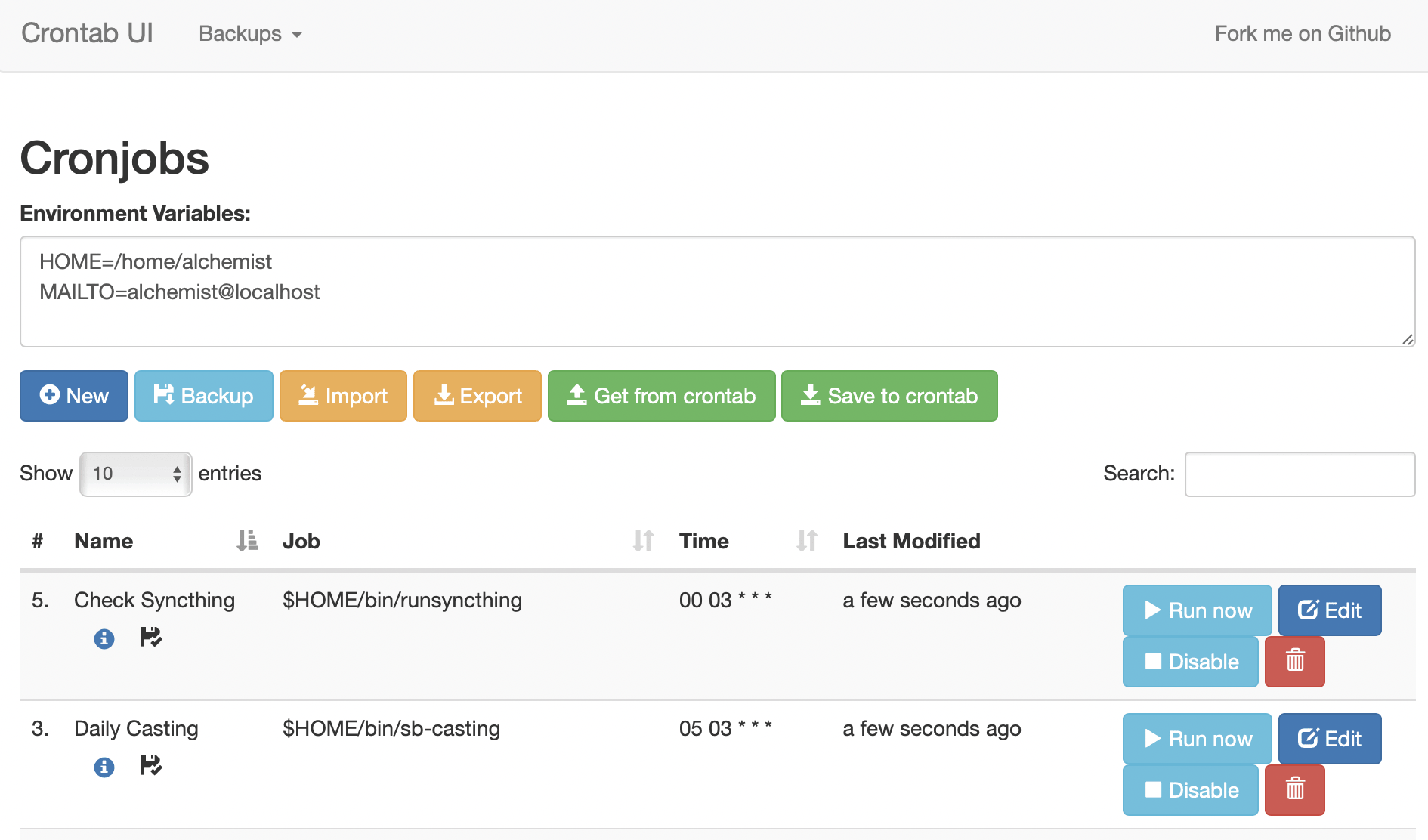Click the Last Modified column header
This screenshot has width=1428, height=840.
[x=911, y=541]
